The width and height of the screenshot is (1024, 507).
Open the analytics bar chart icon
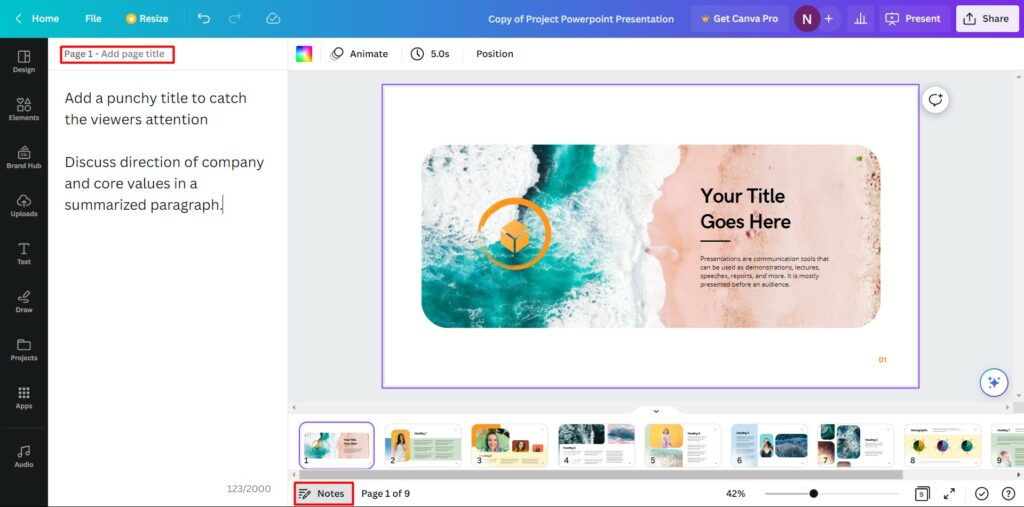(x=859, y=18)
